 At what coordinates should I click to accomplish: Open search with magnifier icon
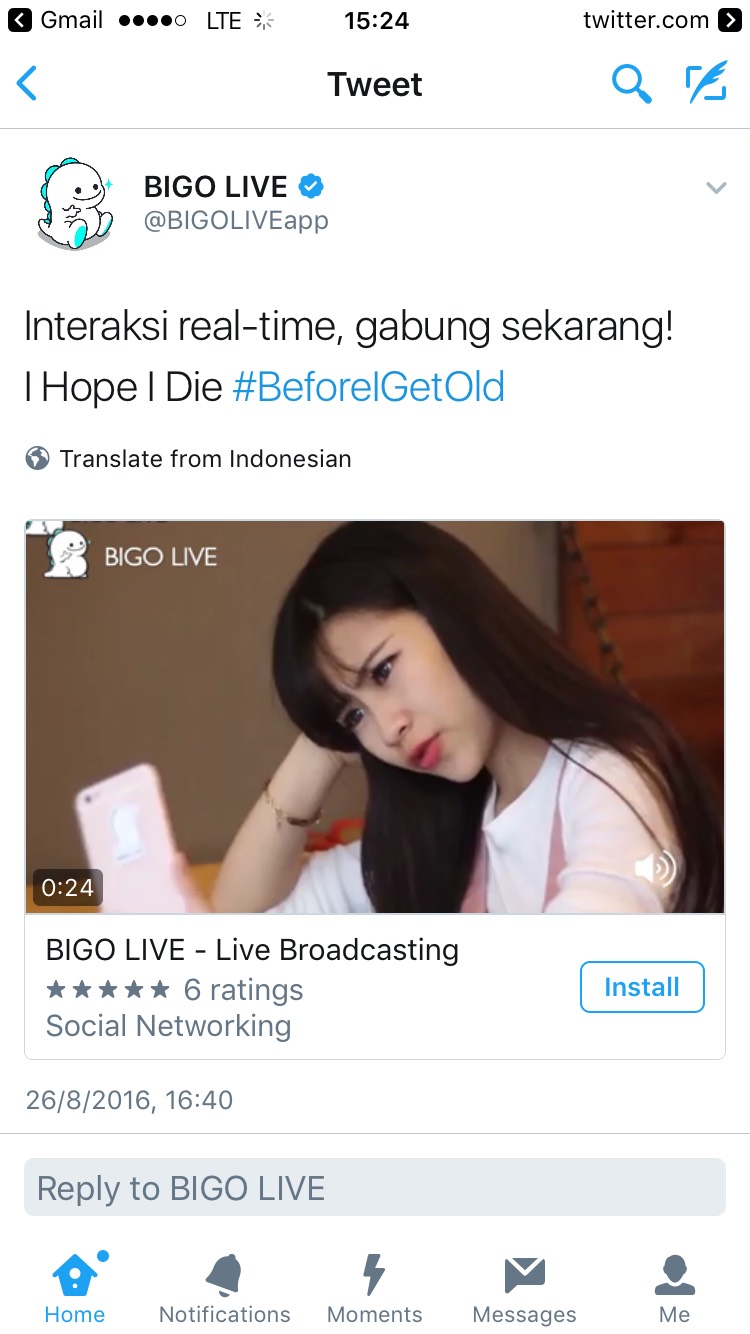pos(631,84)
